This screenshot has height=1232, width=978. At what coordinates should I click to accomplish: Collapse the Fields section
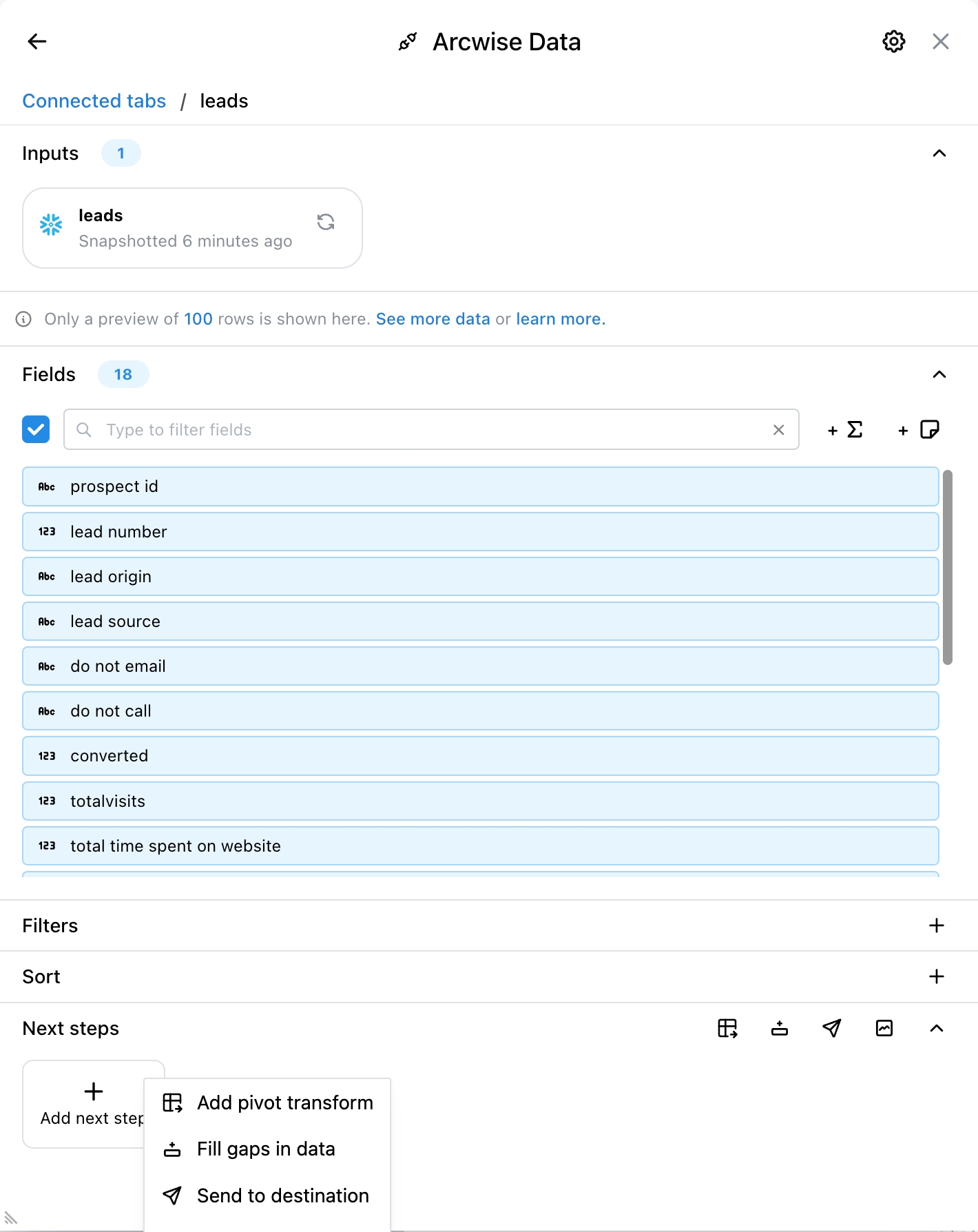coord(939,374)
